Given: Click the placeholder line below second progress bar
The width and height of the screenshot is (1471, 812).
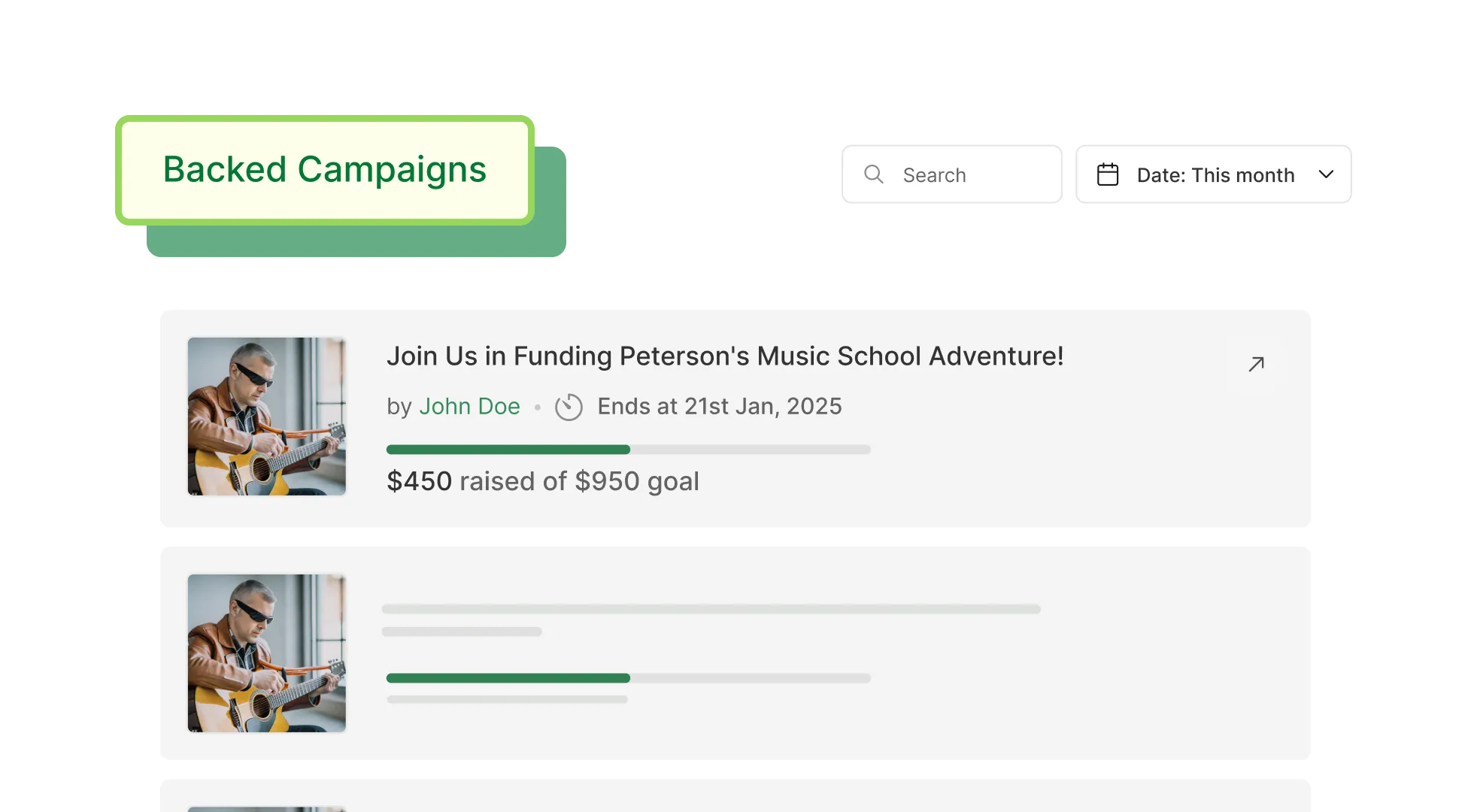Looking at the screenshot, I should (x=508, y=699).
